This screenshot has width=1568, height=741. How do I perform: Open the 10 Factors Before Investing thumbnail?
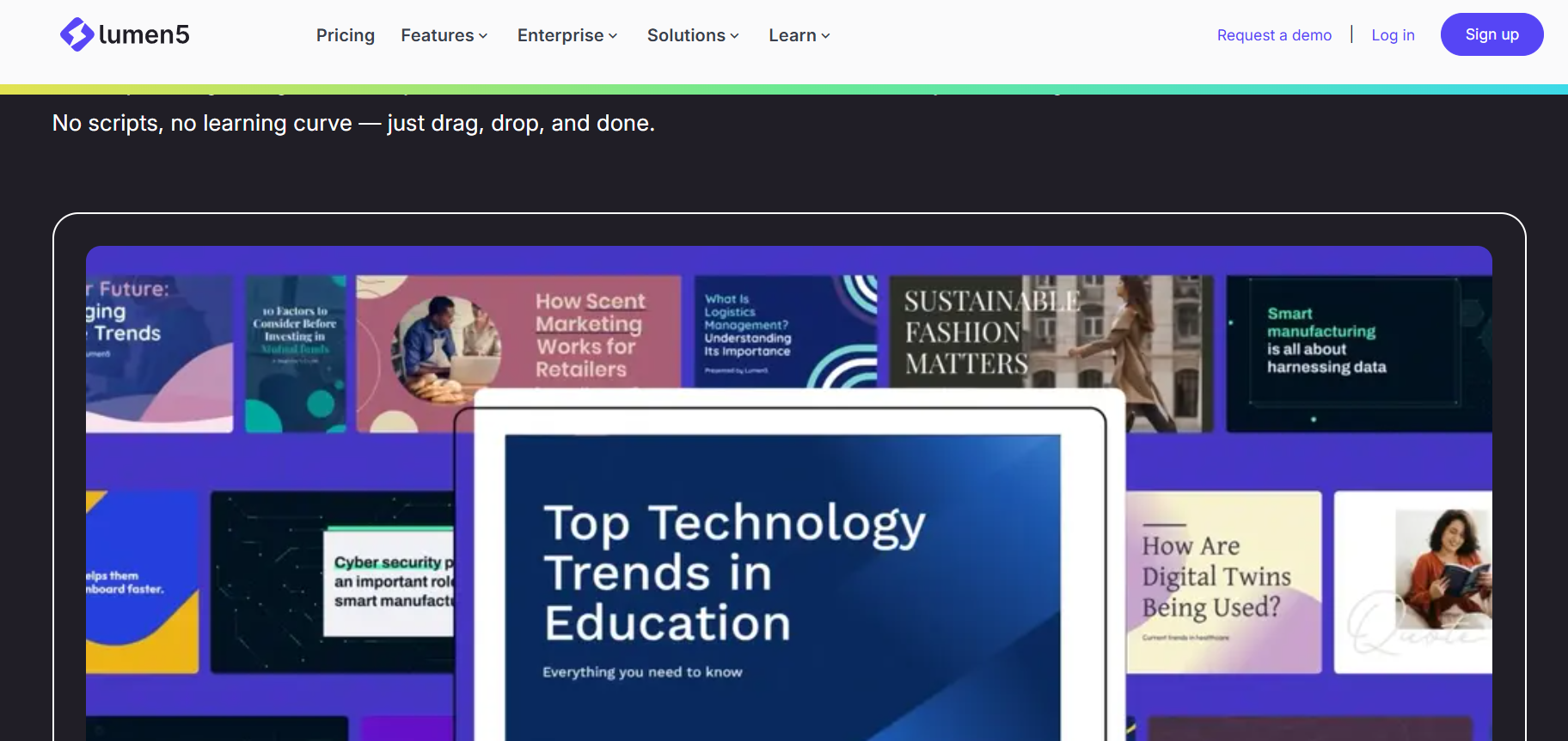pyautogui.click(x=296, y=353)
